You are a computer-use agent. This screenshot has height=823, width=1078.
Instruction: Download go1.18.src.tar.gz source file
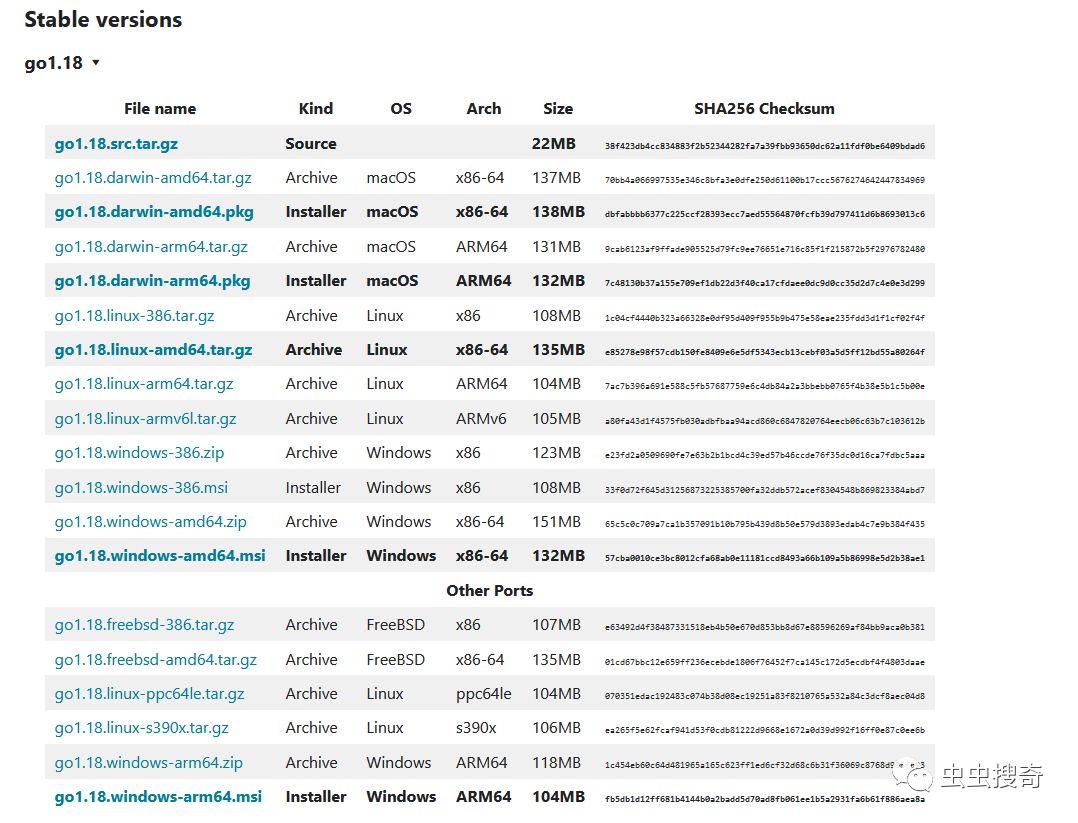pos(116,144)
